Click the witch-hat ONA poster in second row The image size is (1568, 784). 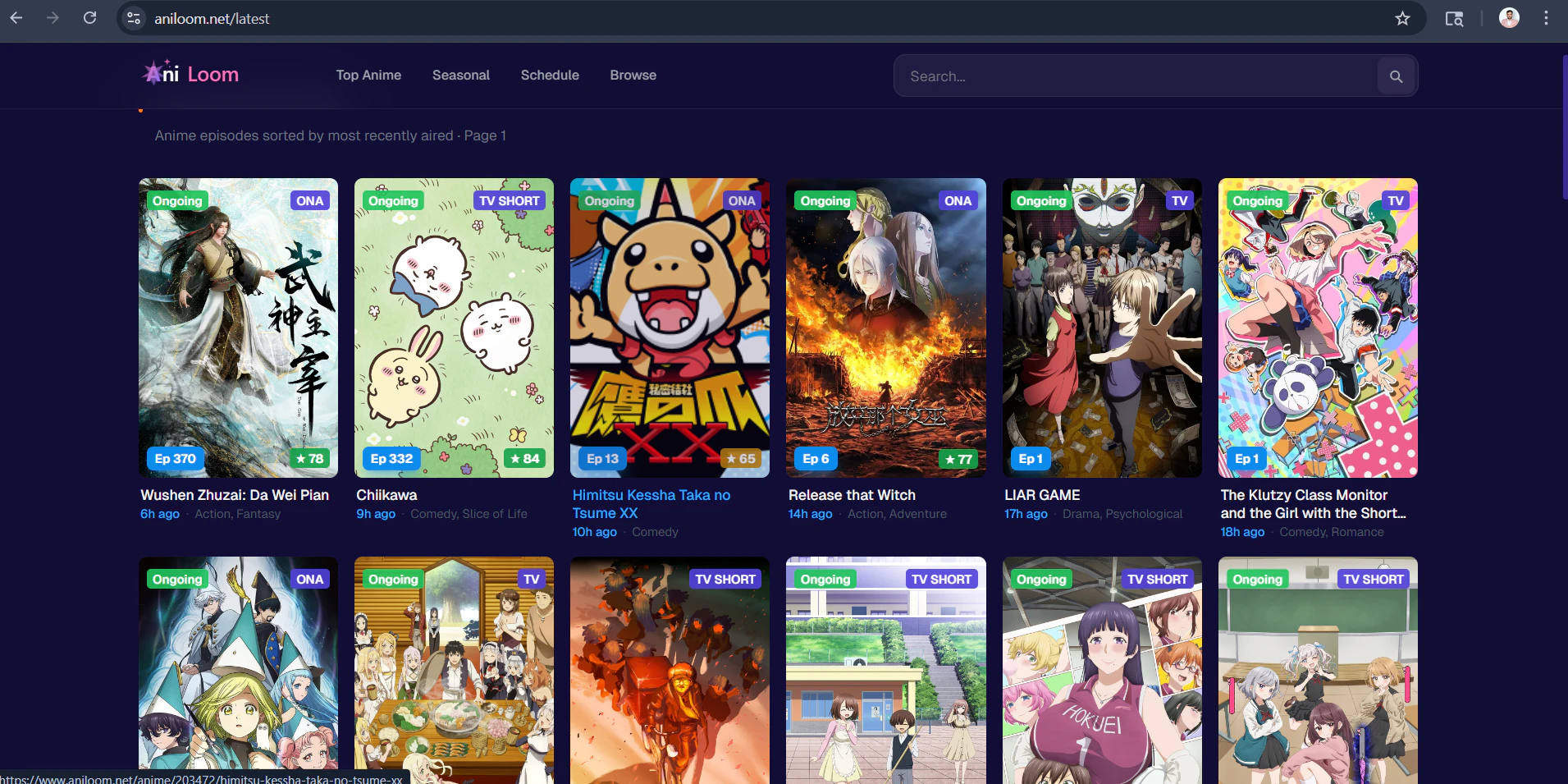click(238, 670)
